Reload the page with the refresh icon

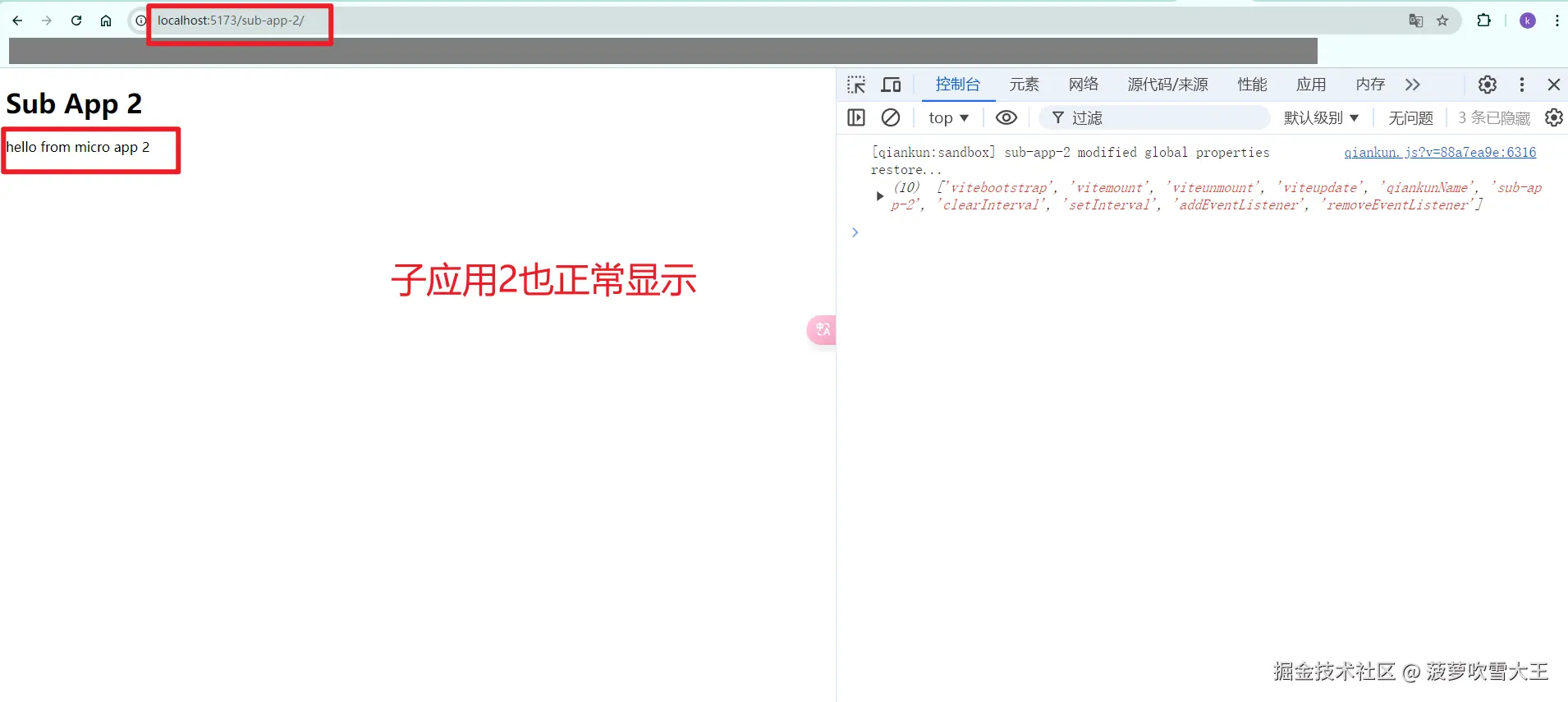76,21
